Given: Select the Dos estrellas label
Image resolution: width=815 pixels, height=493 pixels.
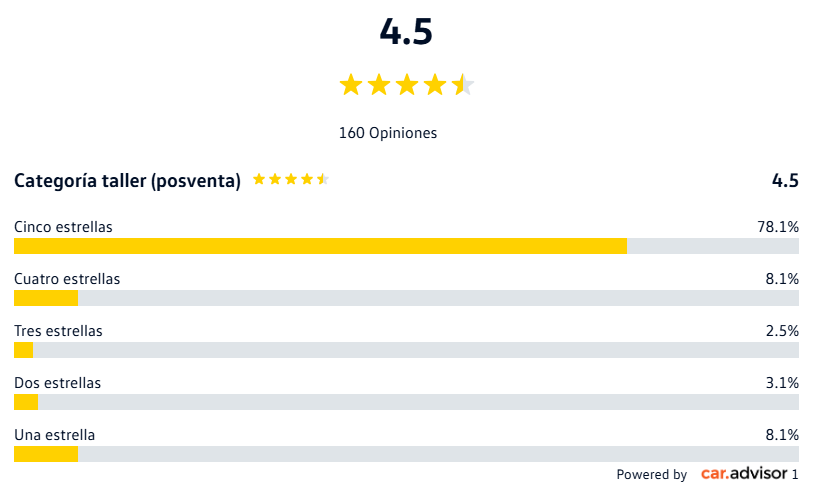Looking at the screenshot, I should tap(58, 383).
